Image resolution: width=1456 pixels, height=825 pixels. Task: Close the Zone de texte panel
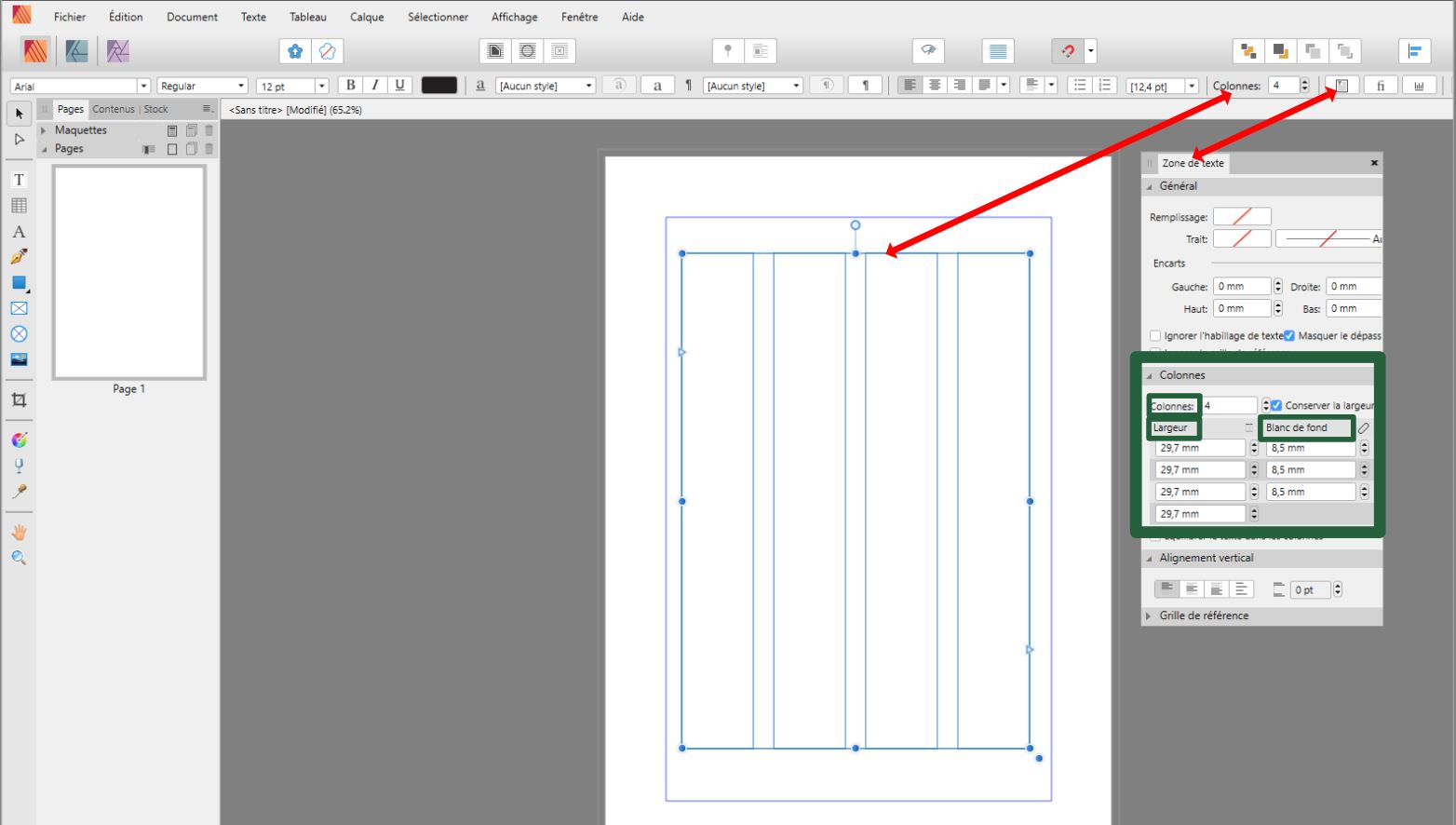coord(1374,163)
